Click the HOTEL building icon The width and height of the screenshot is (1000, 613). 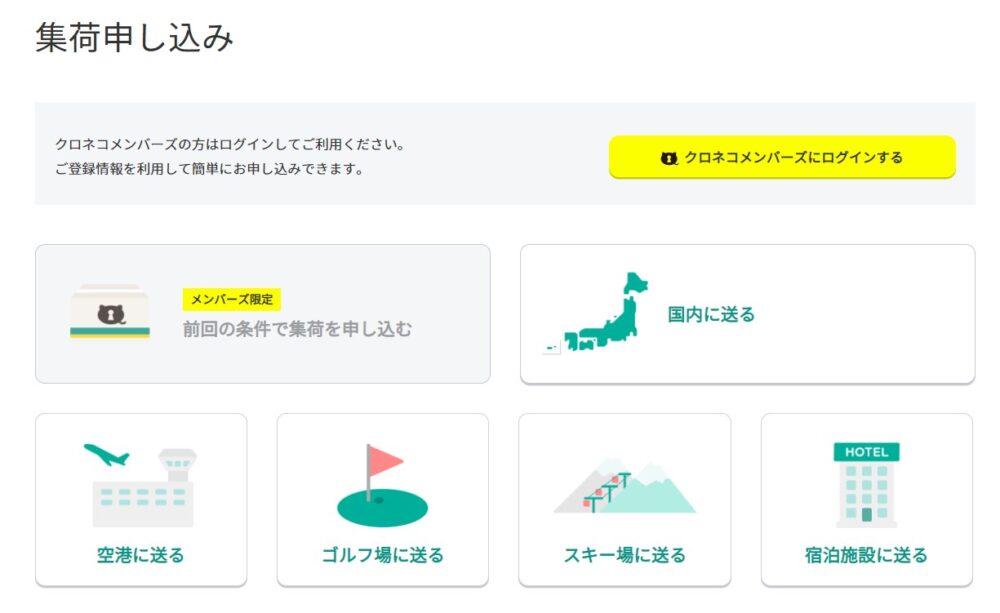coord(866,485)
